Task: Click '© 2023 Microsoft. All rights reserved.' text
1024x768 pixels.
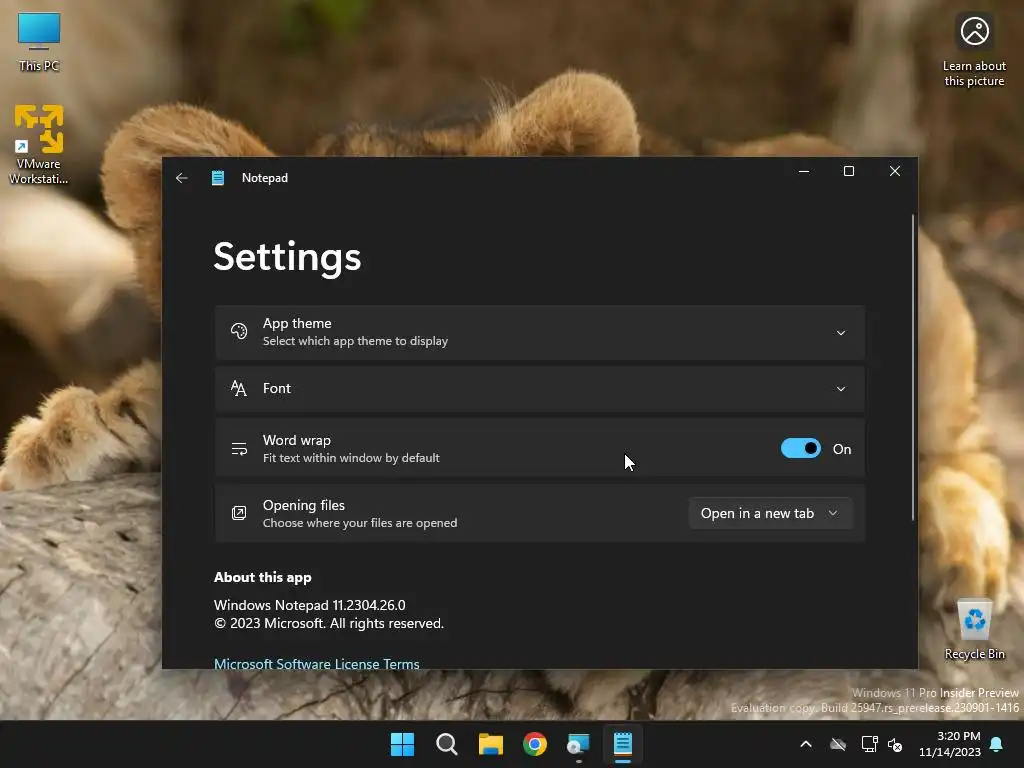Action: [328, 623]
